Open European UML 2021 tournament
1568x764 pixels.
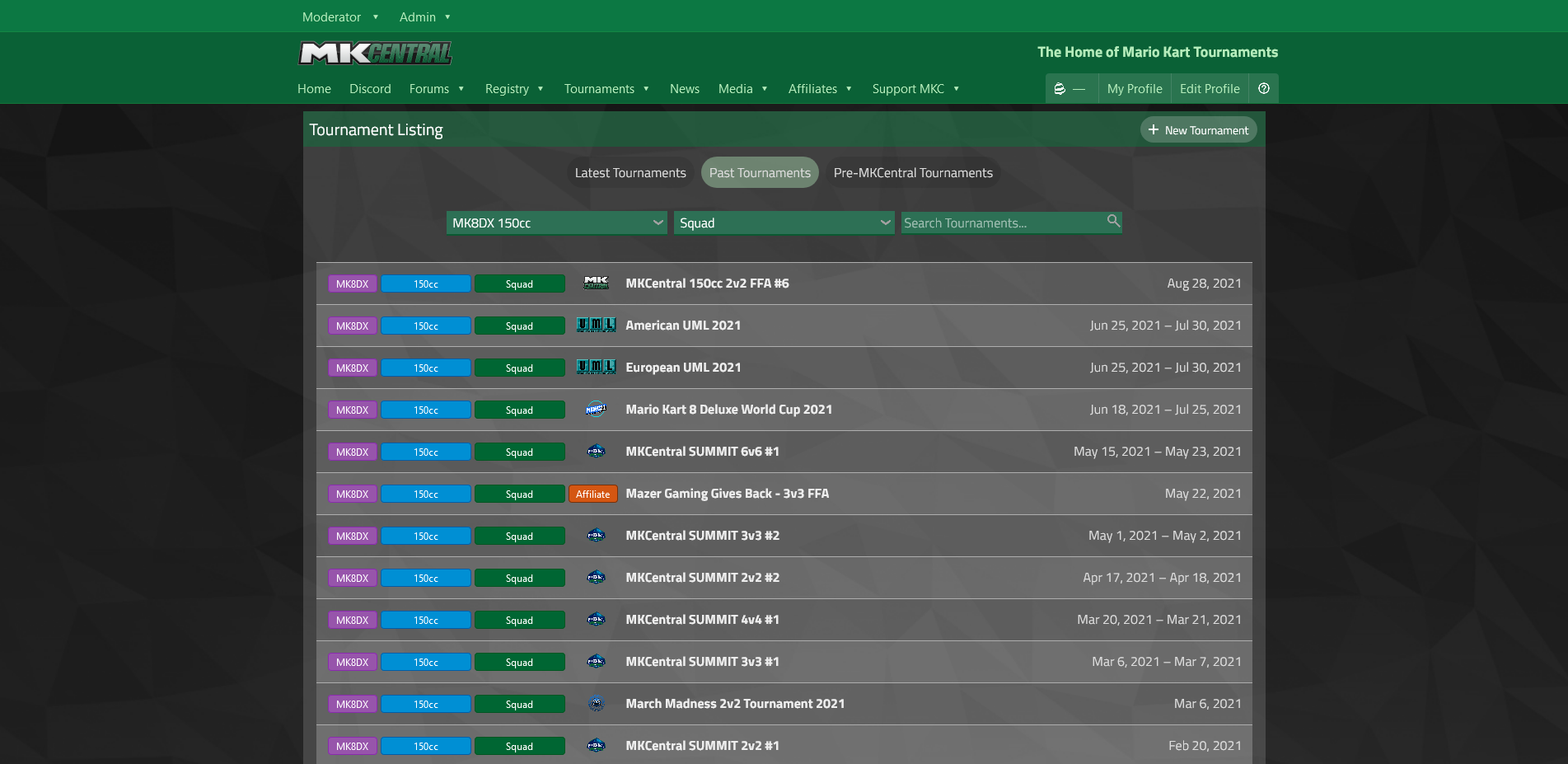[683, 368]
